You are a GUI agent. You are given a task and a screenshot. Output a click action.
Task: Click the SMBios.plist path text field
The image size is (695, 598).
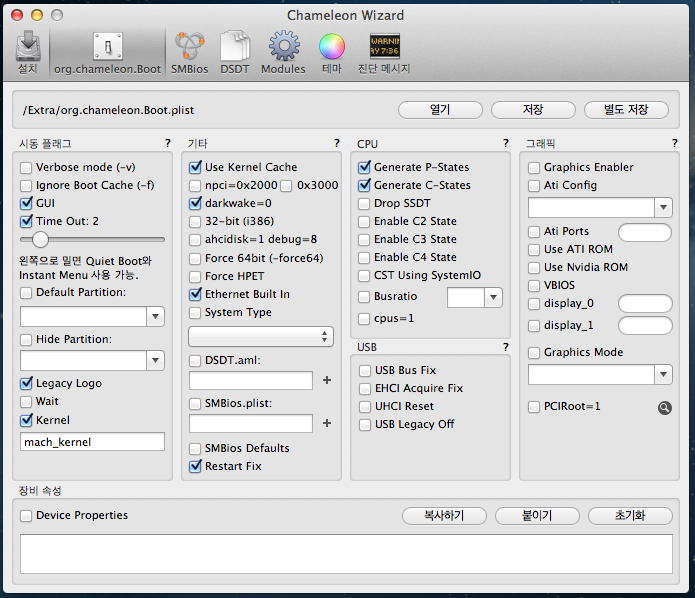251,423
